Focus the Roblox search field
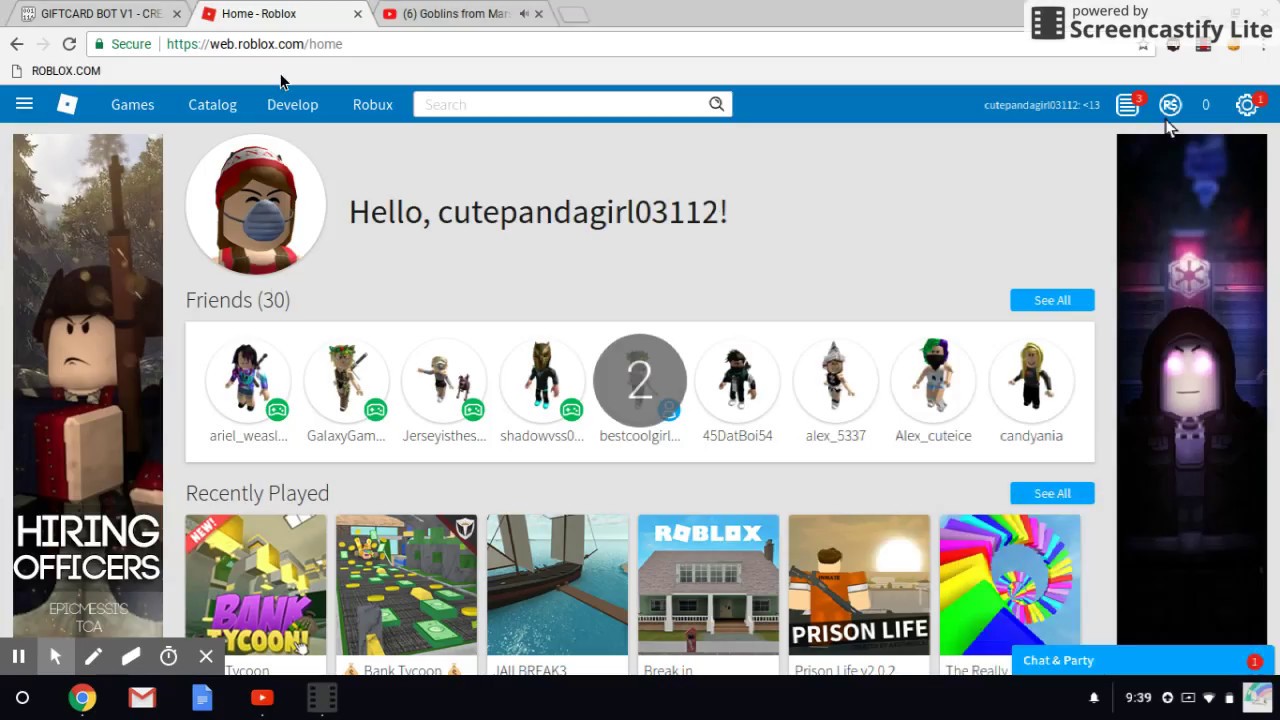This screenshot has width=1280, height=720. pyautogui.click(x=560, y=104)
